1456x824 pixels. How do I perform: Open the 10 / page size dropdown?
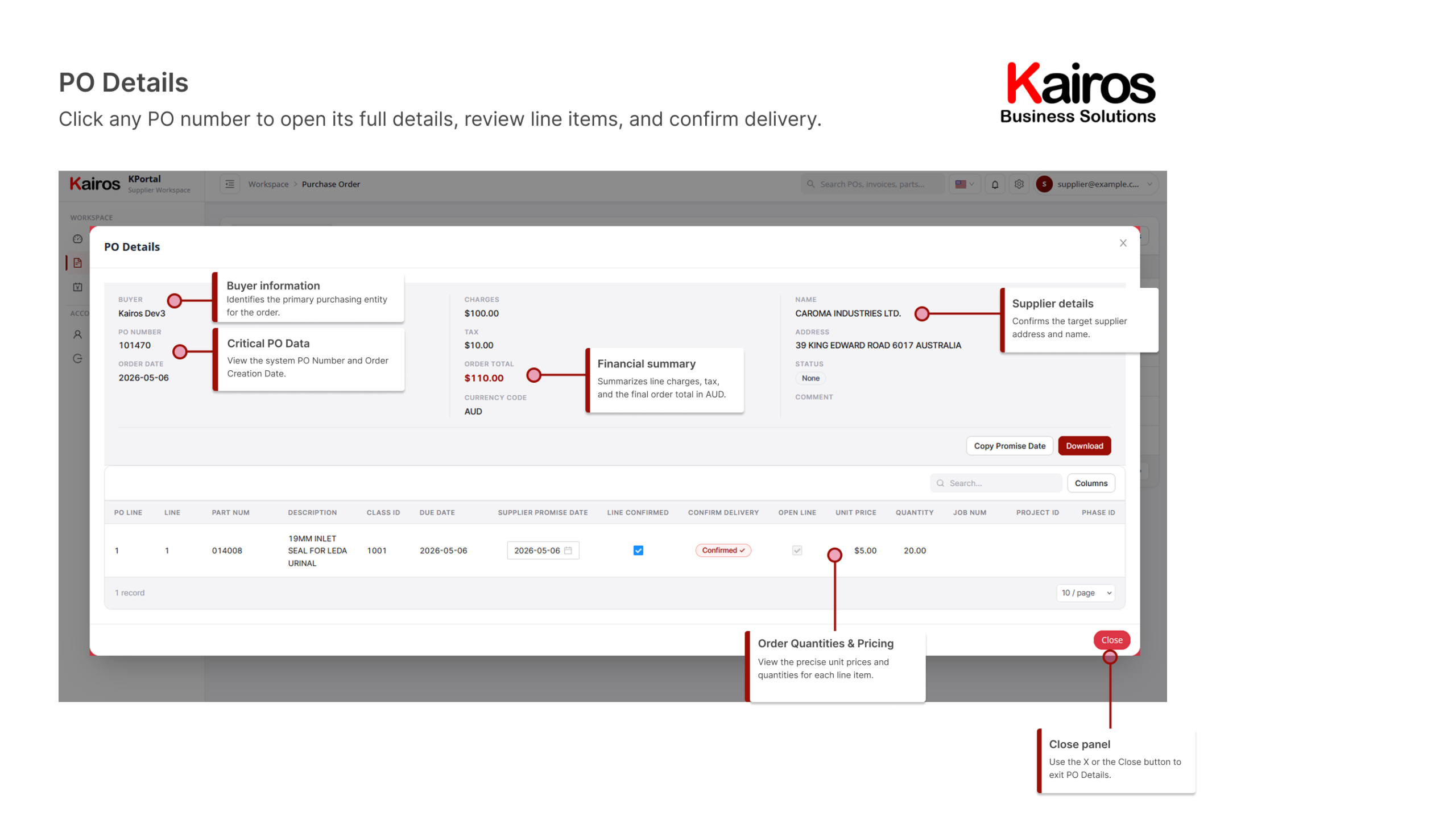point(1086,593)
